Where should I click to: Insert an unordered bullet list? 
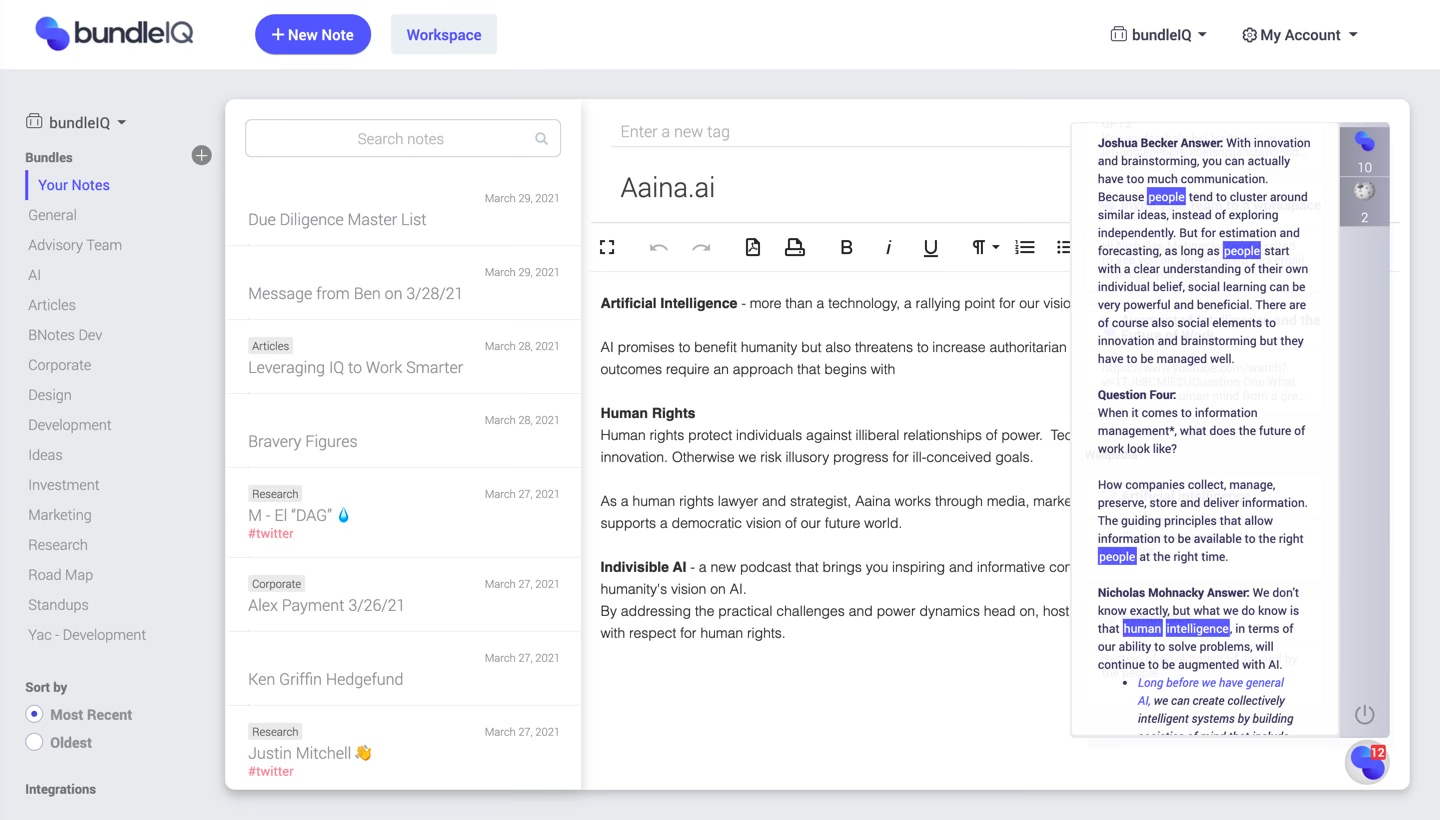click(1063, 247)
